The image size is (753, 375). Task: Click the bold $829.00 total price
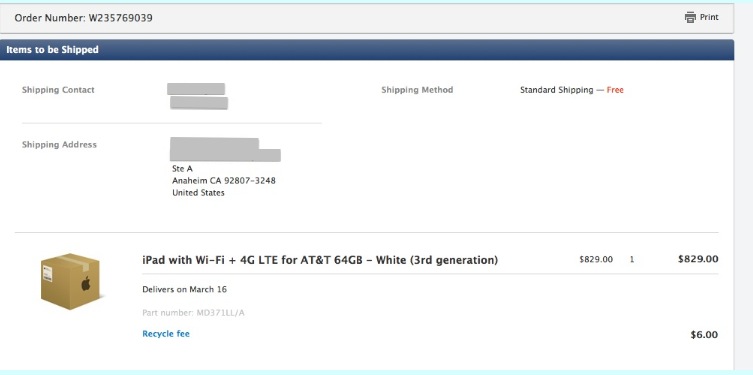click(698, 259)
